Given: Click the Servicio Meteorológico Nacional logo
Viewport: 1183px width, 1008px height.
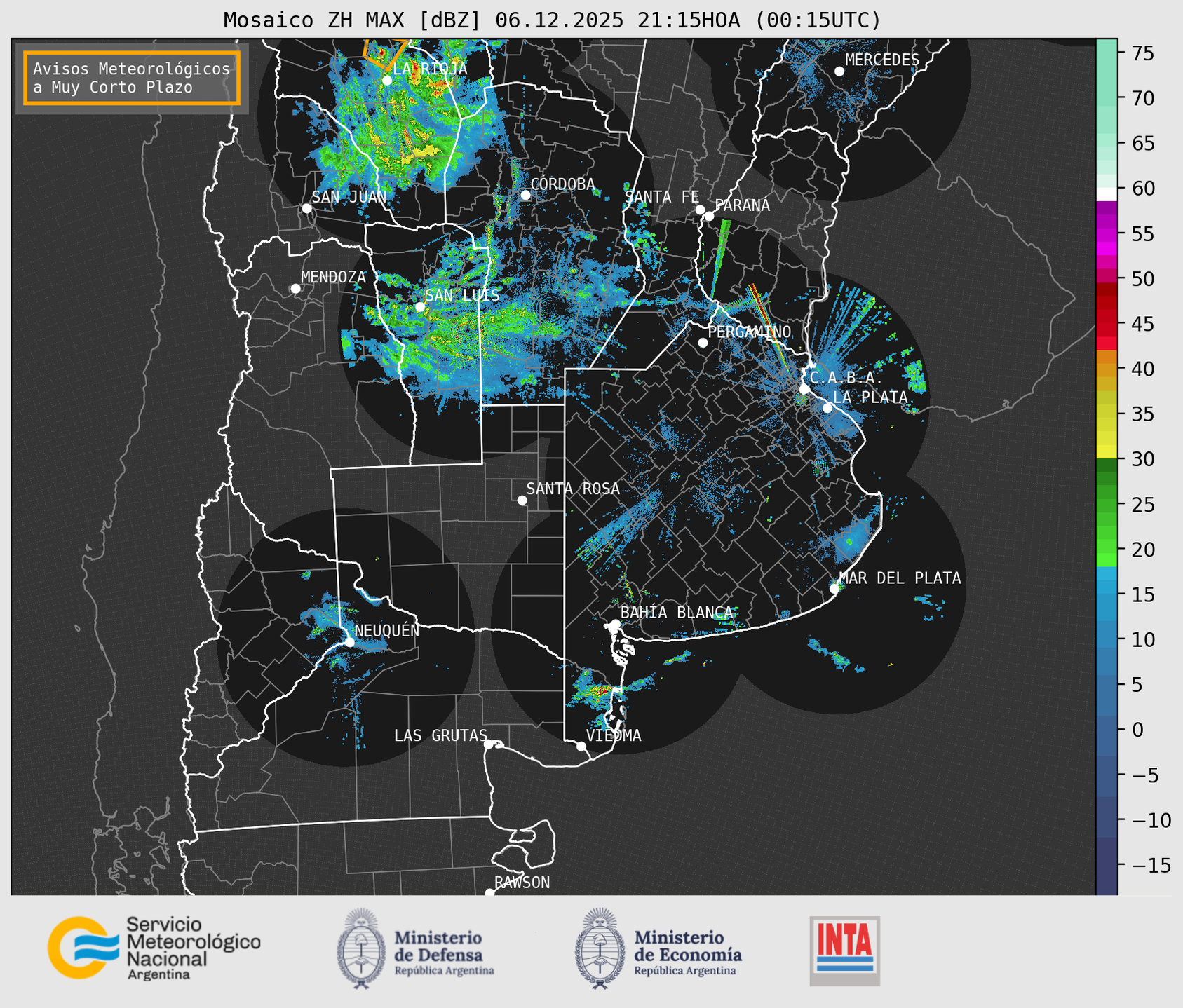Looking at the screenshot, I should tap(154, 948).
